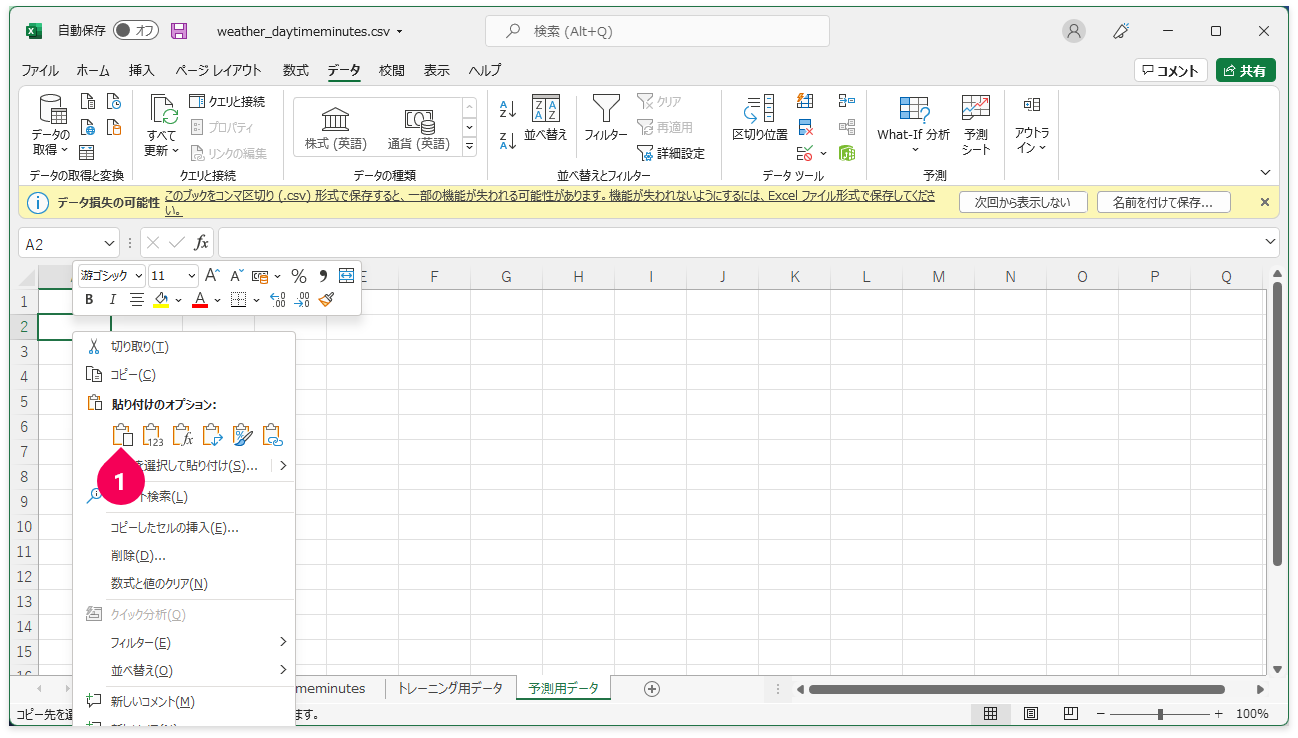Click the zoom slider in the status bar

pyautogui.click(x=1160, y=714)
